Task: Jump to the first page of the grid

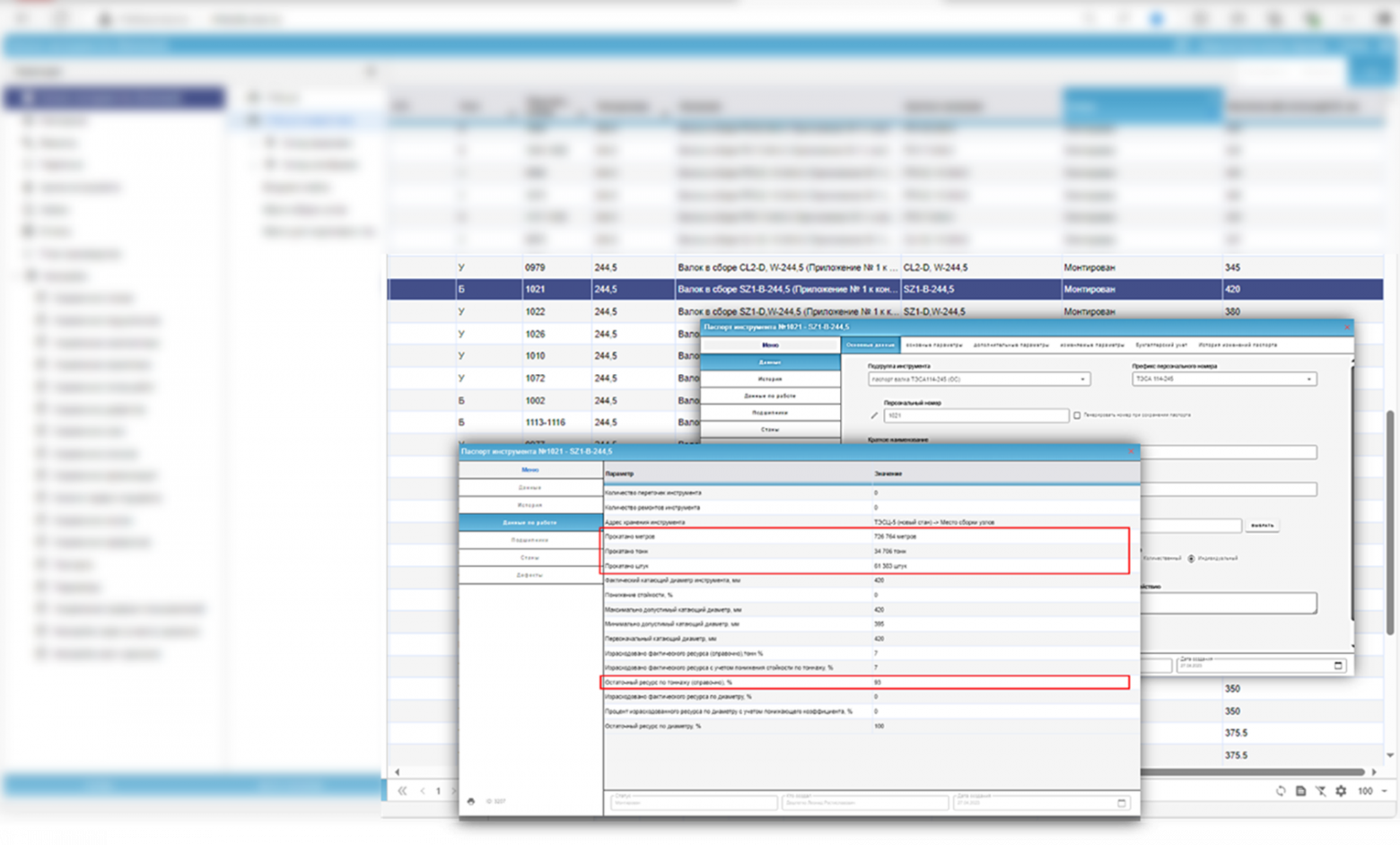Action: [402, 791]
